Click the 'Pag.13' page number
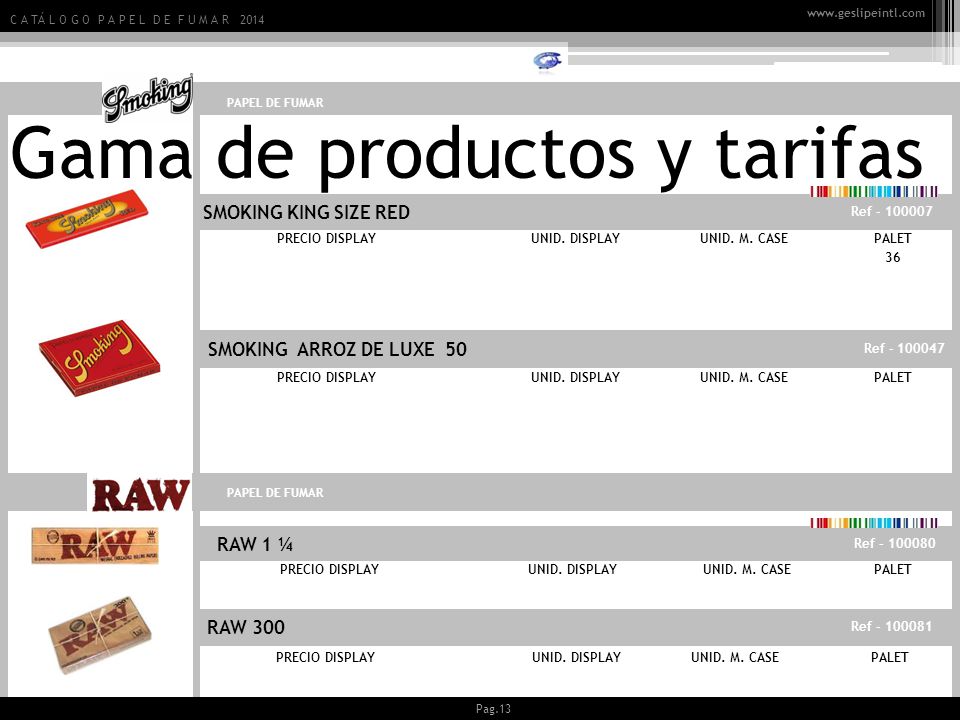 tap(493, 709)
